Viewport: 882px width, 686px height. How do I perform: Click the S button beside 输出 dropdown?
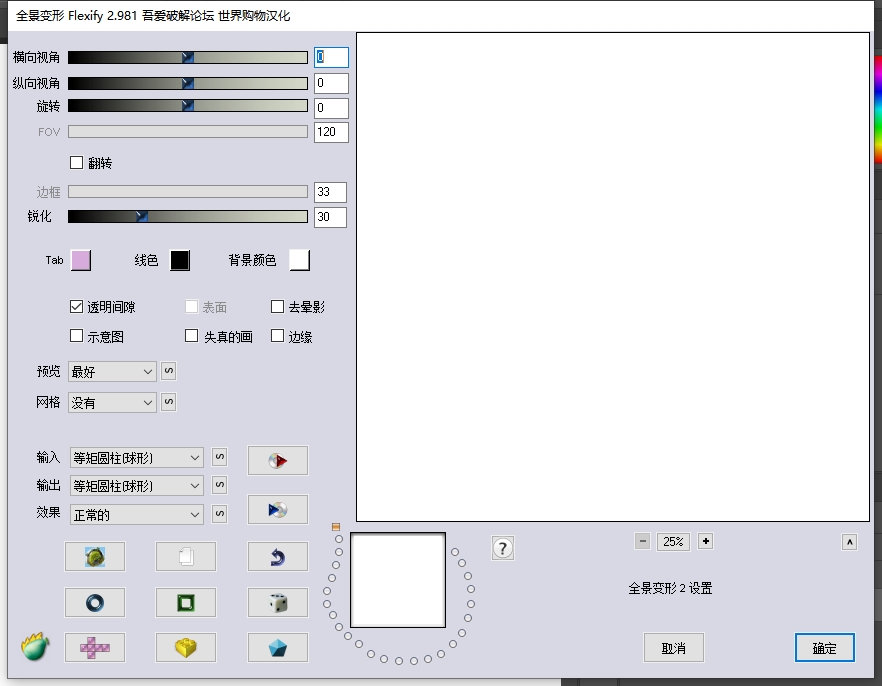click(219, 485)
